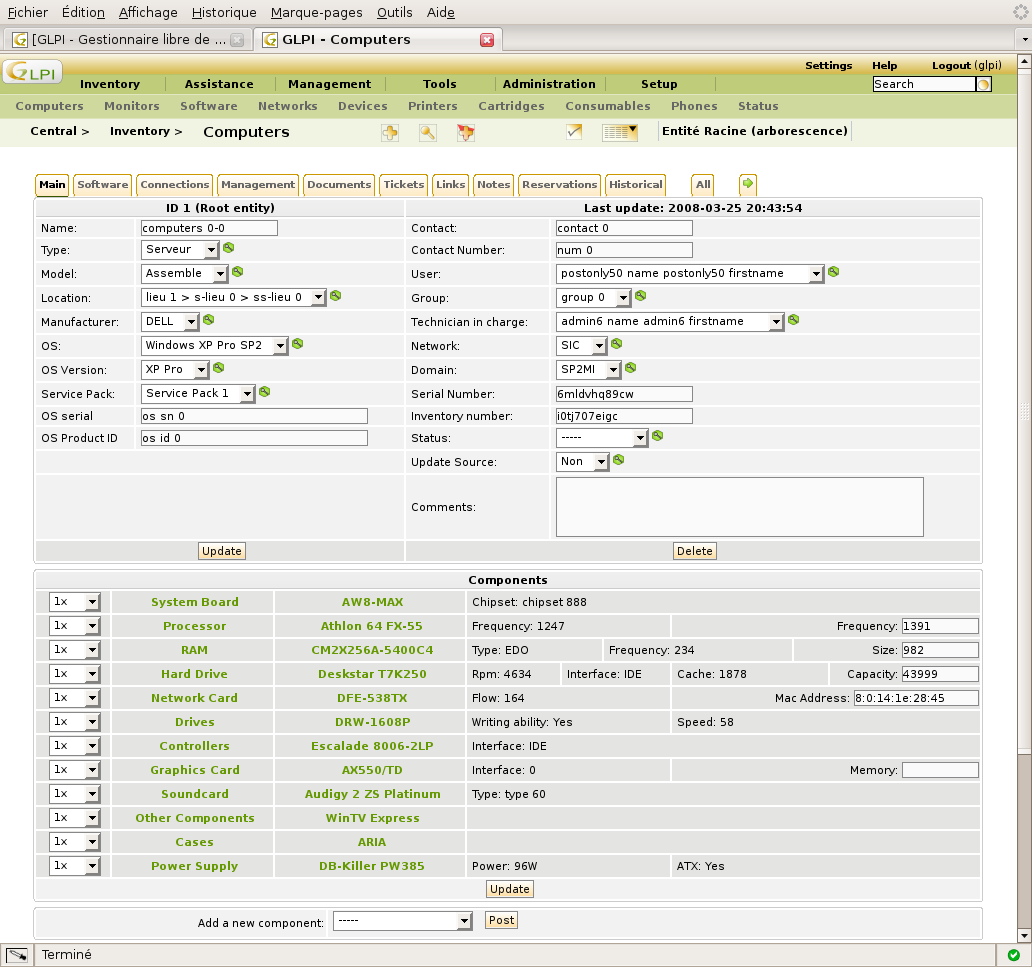This screenshot has height=967, width=1032.
Task: Click the add template icon
Action: (x=466, y=132)
